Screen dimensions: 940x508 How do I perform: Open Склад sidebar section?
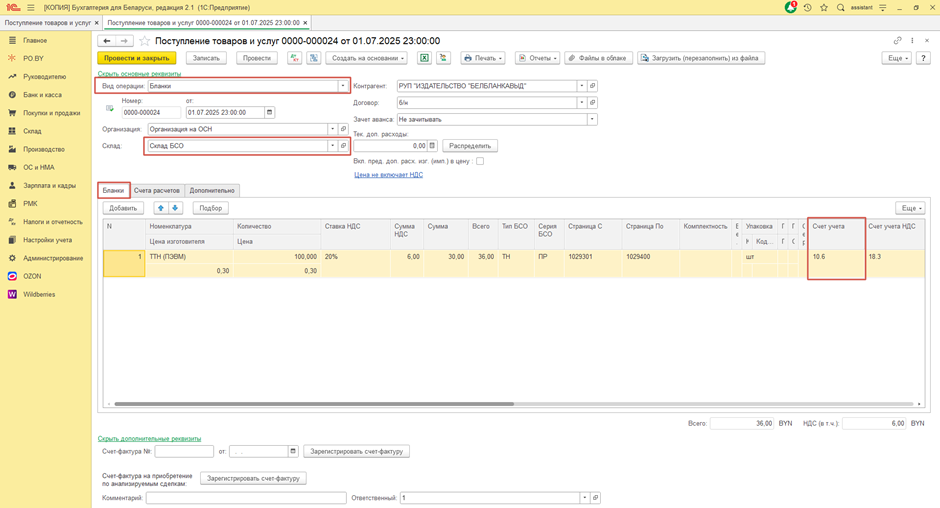[x=32, y=131]
